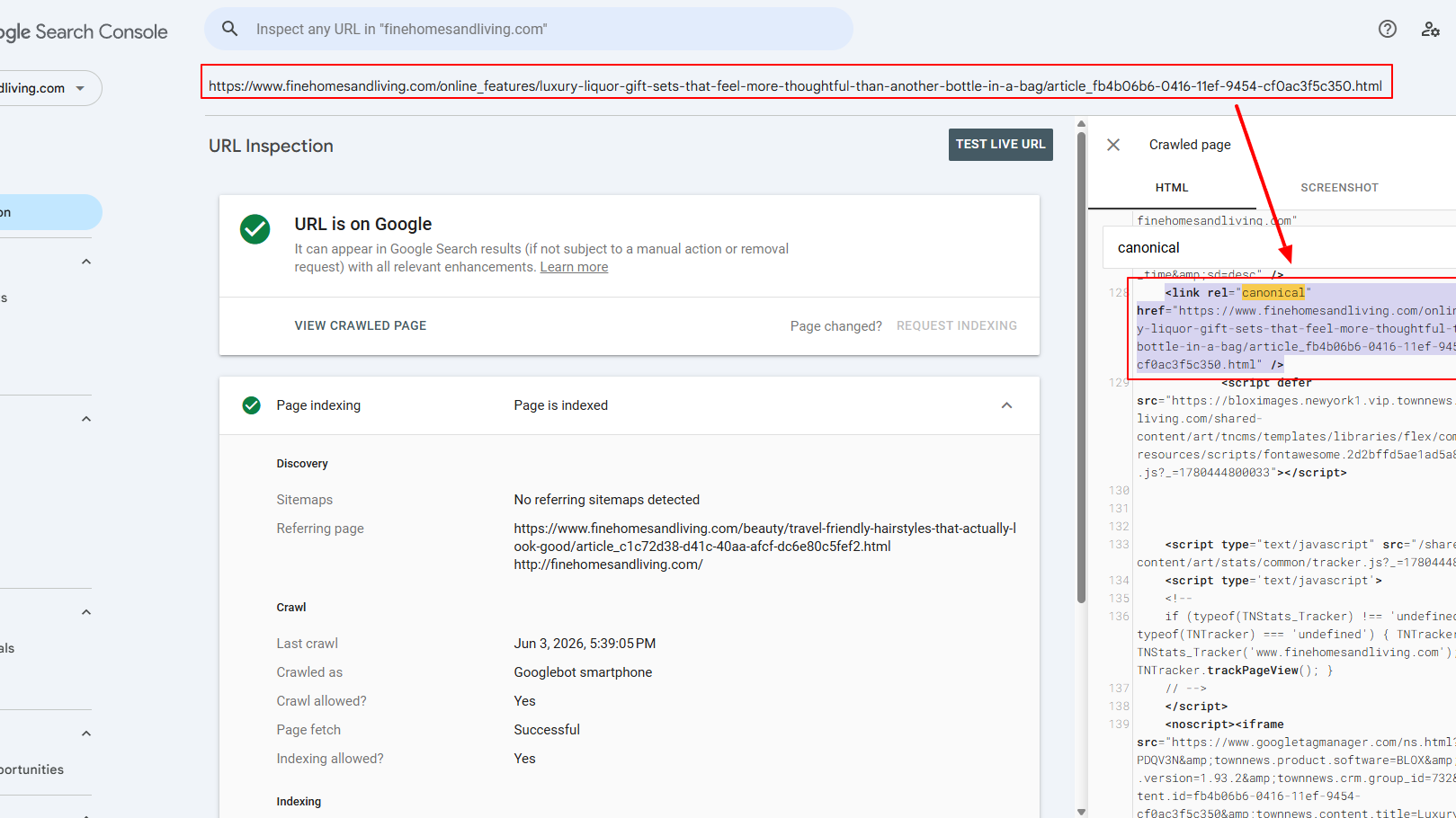Switch to the HTML tab
Viewport: 1456px width, 818px height.
[x=1172, y=188]
